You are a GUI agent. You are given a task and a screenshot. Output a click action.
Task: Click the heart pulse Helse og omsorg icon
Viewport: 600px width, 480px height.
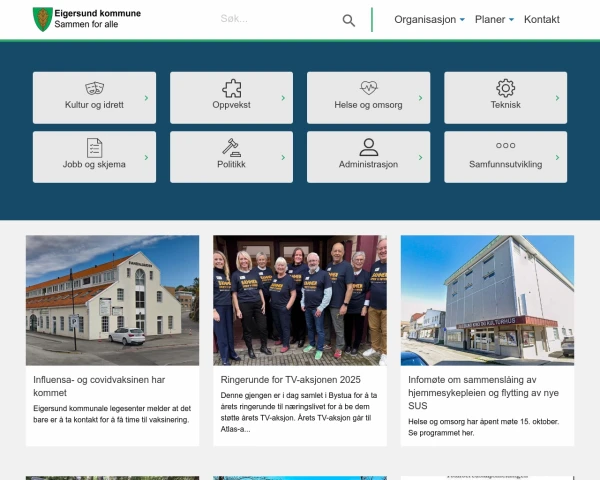pos(368,88)
